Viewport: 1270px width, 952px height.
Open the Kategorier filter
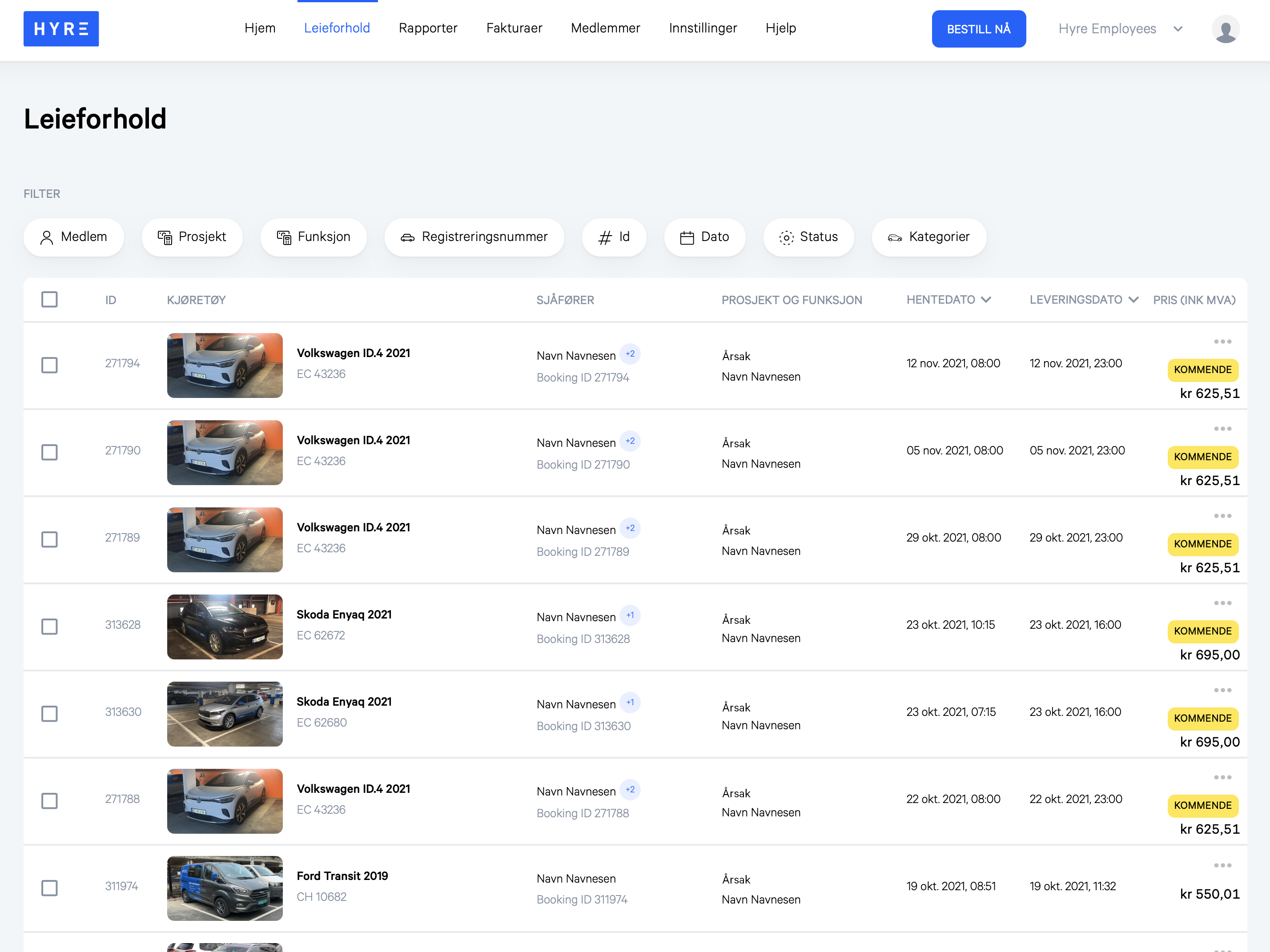[929, 237]
